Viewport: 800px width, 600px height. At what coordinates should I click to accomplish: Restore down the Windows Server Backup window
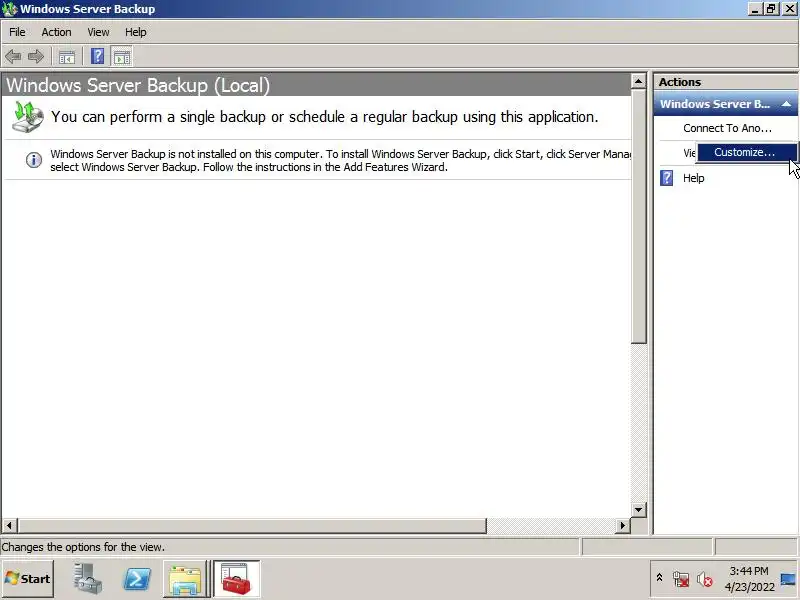[x=770, y=9]
